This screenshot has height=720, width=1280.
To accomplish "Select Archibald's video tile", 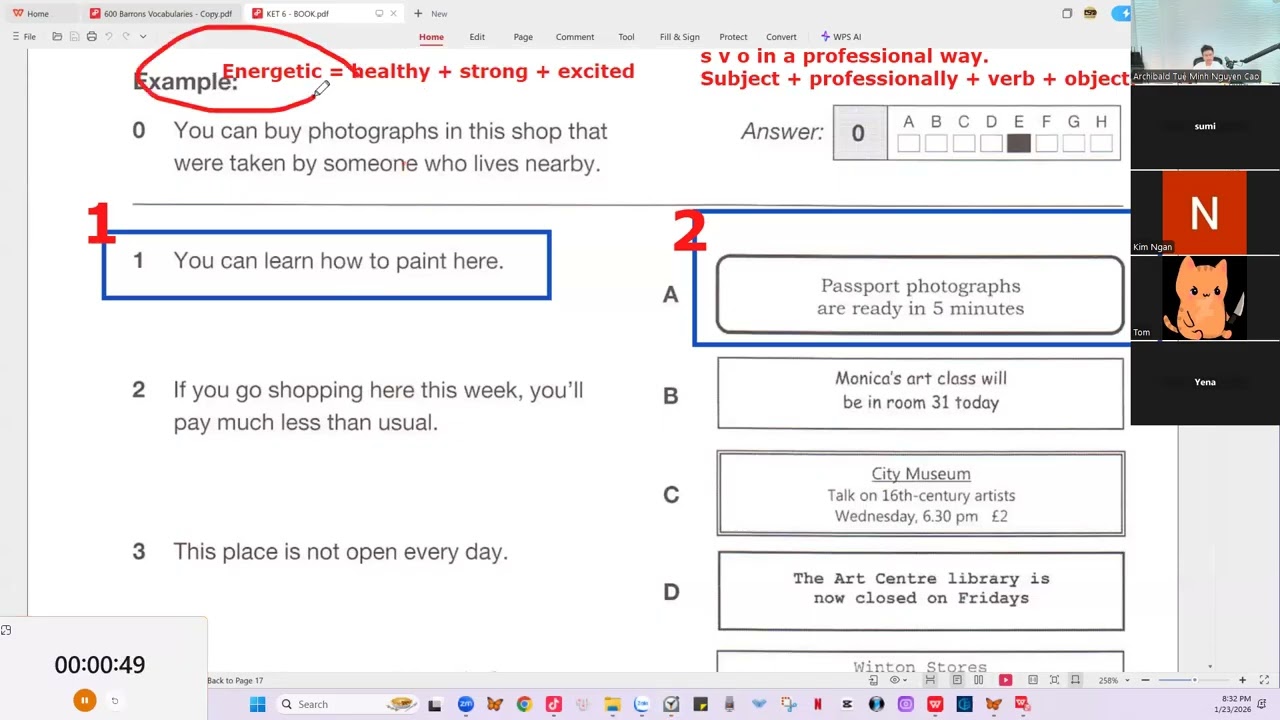I will click(x=1204, y=42).
